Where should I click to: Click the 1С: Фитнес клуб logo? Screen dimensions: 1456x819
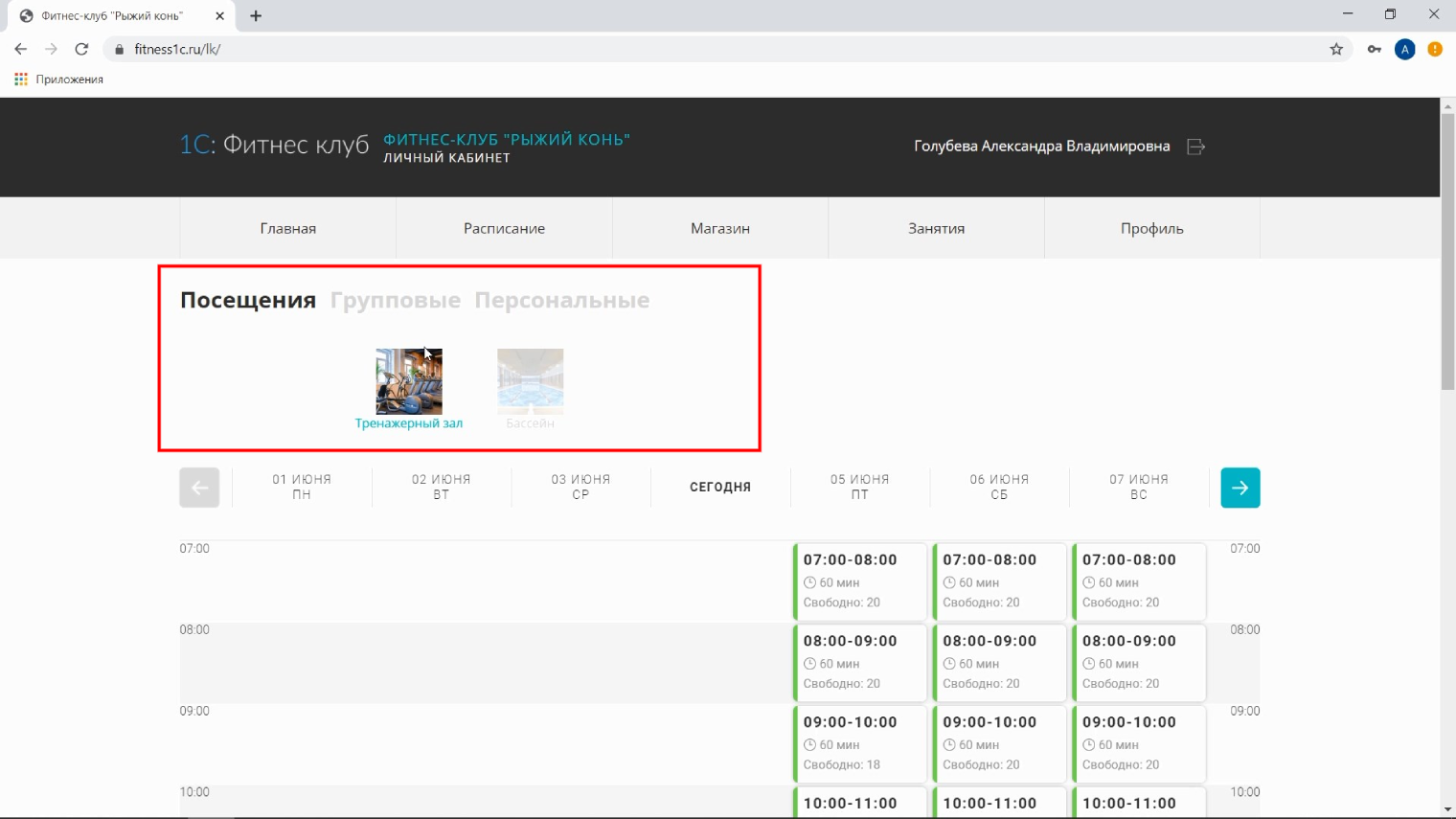click(x=274, y=145)
